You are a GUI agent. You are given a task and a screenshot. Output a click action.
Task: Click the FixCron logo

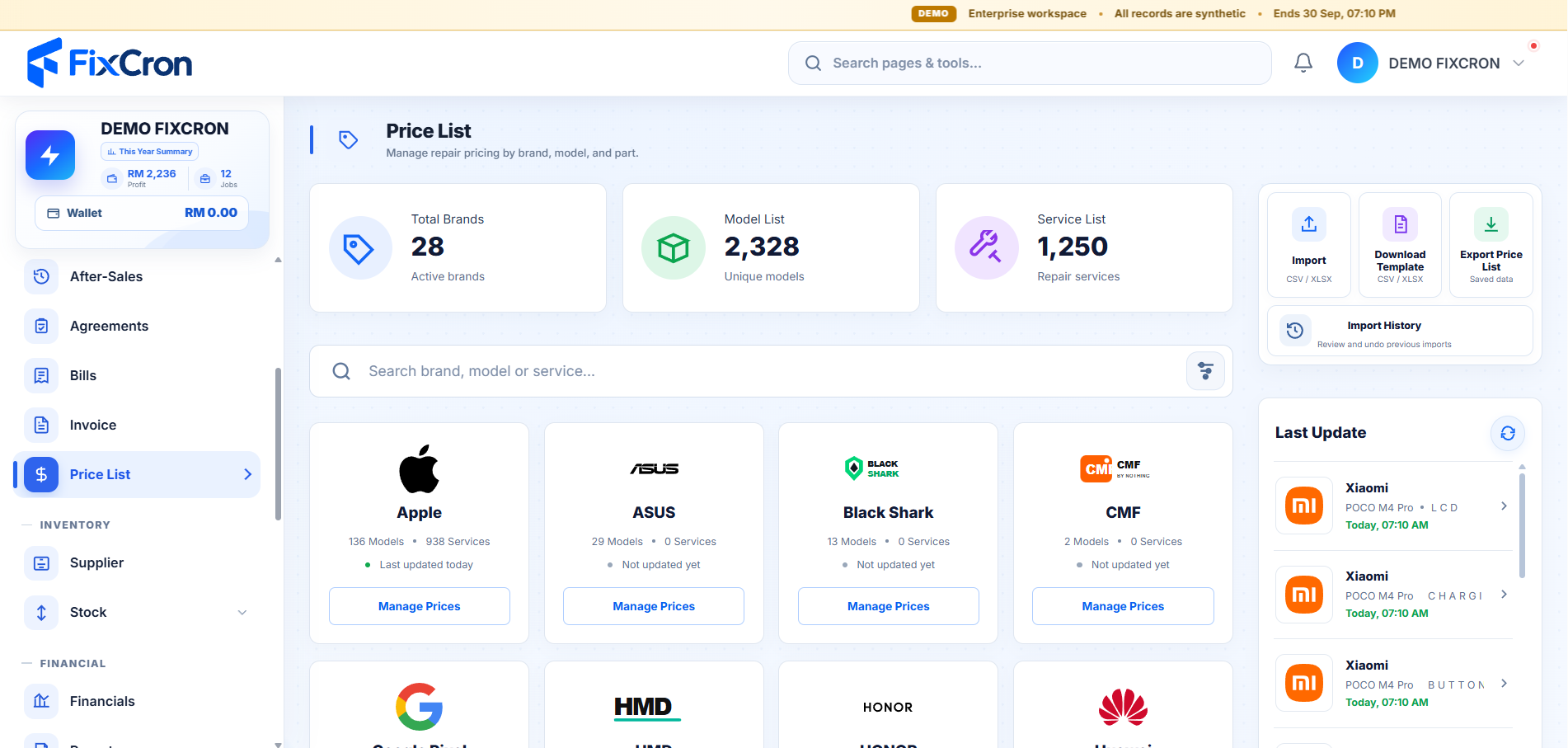[110, 63]
